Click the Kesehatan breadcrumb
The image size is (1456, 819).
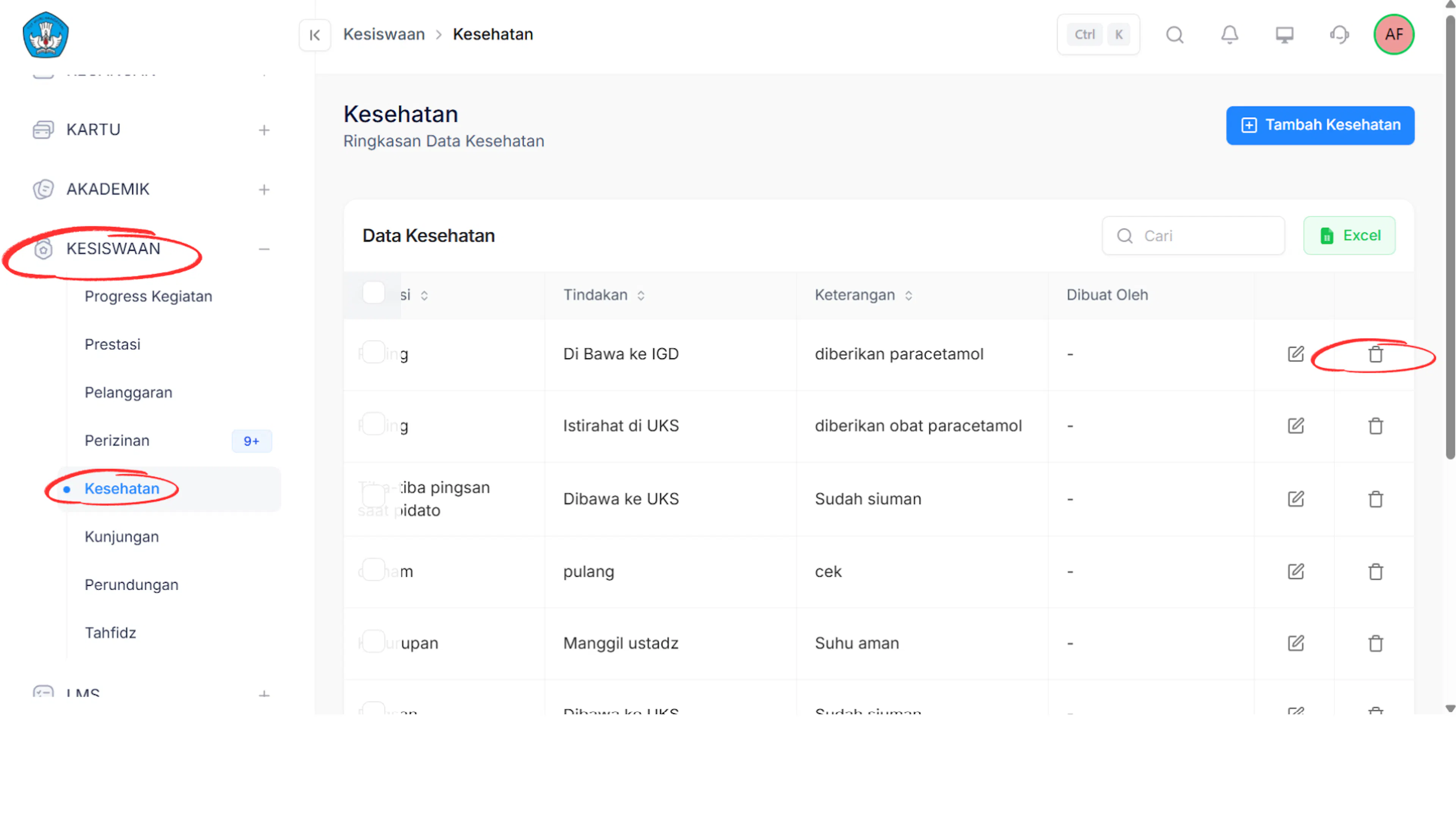click(x=493, y=35)
